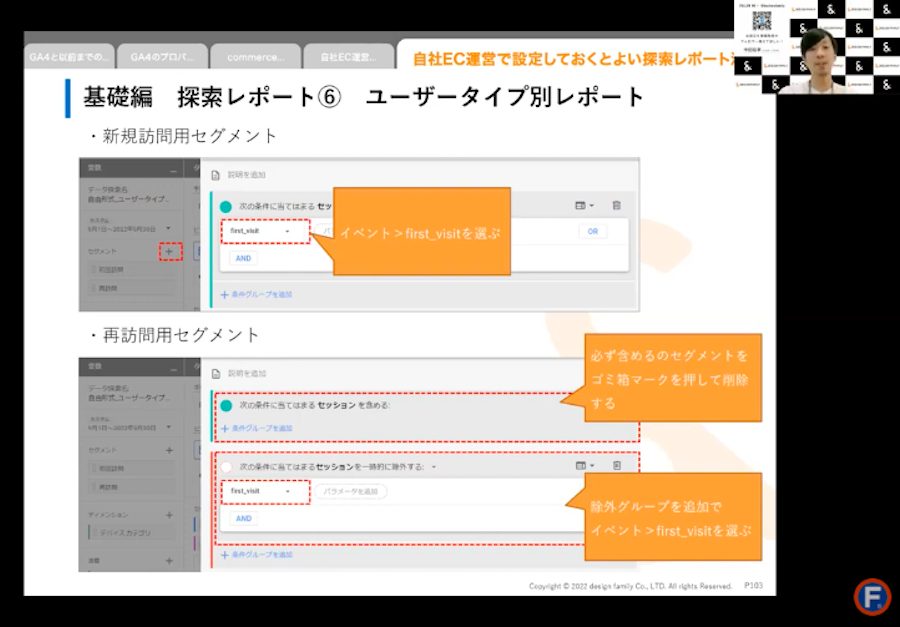Open the 一時的に除外する dropdown arrow
The height and width of the screenshot is (627, 900).
pos(434,467)
